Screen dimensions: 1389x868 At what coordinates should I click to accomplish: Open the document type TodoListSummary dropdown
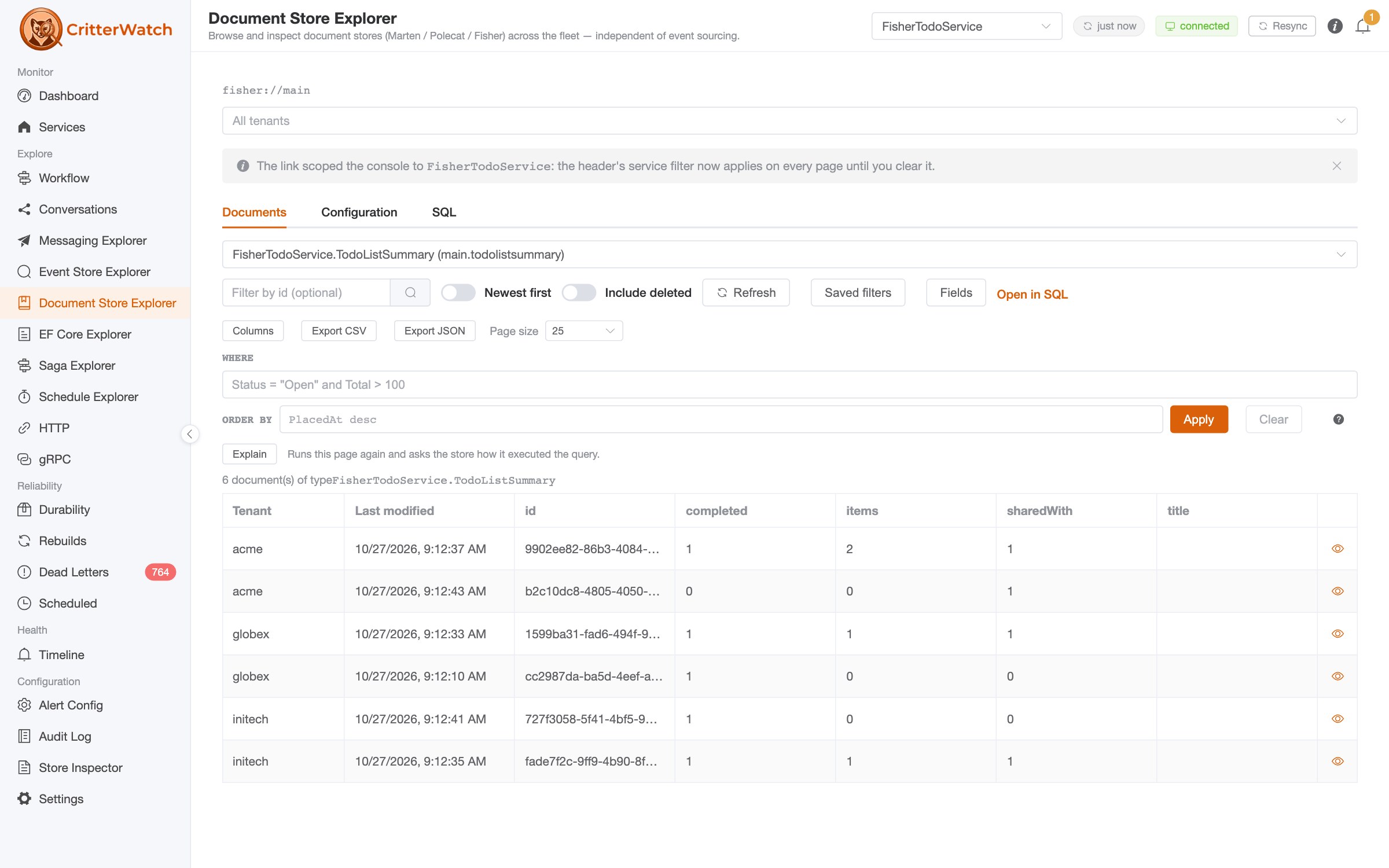tap(789, 254)
